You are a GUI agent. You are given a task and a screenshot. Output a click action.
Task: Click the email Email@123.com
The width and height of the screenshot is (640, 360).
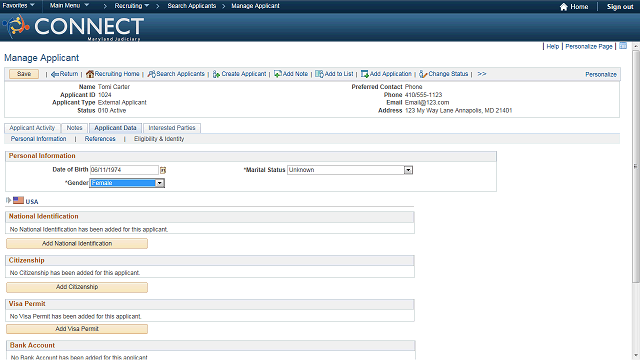click(427, 102)
